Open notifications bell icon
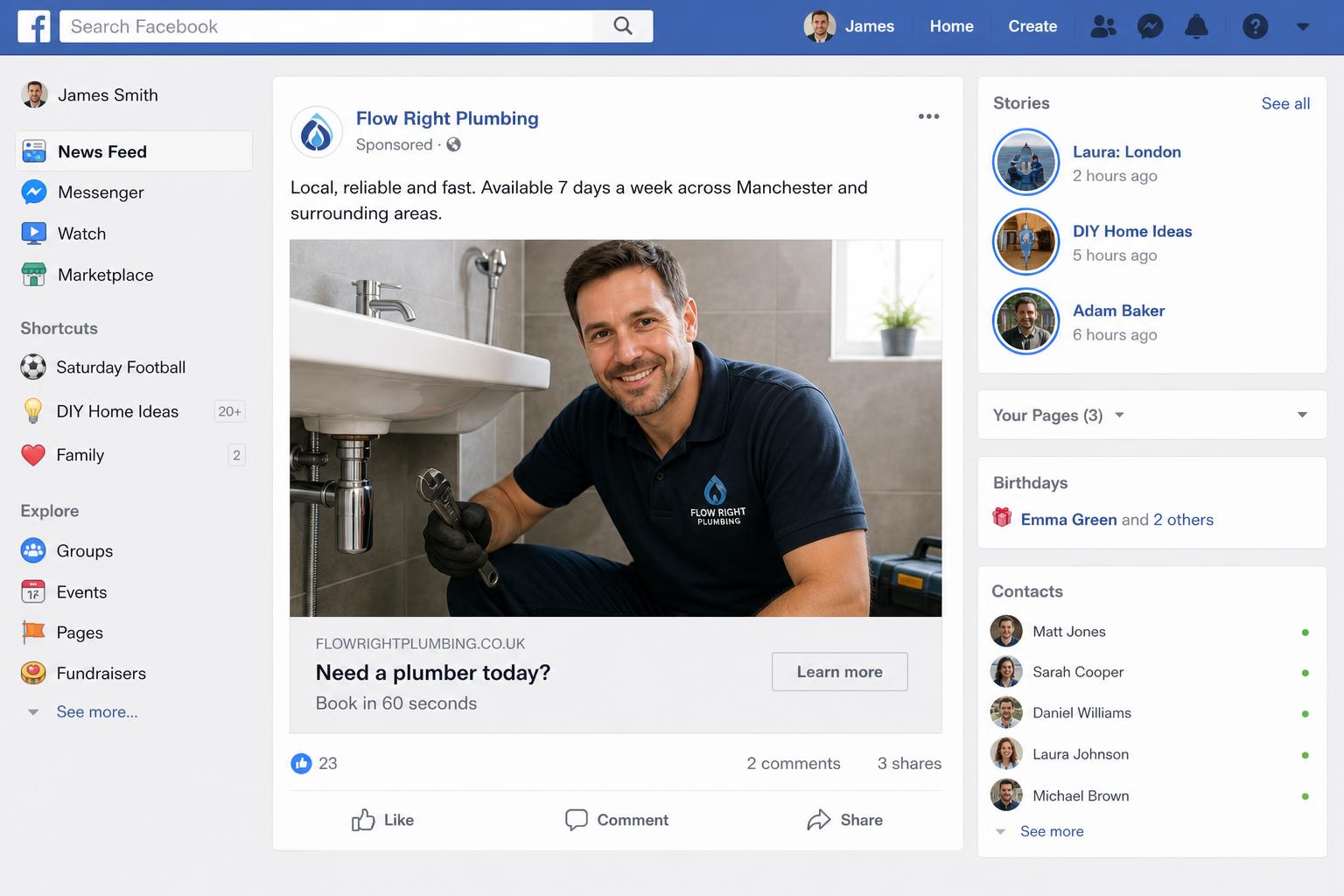The height and width of the screenshot is (896, 1344). click(1196, 26)
